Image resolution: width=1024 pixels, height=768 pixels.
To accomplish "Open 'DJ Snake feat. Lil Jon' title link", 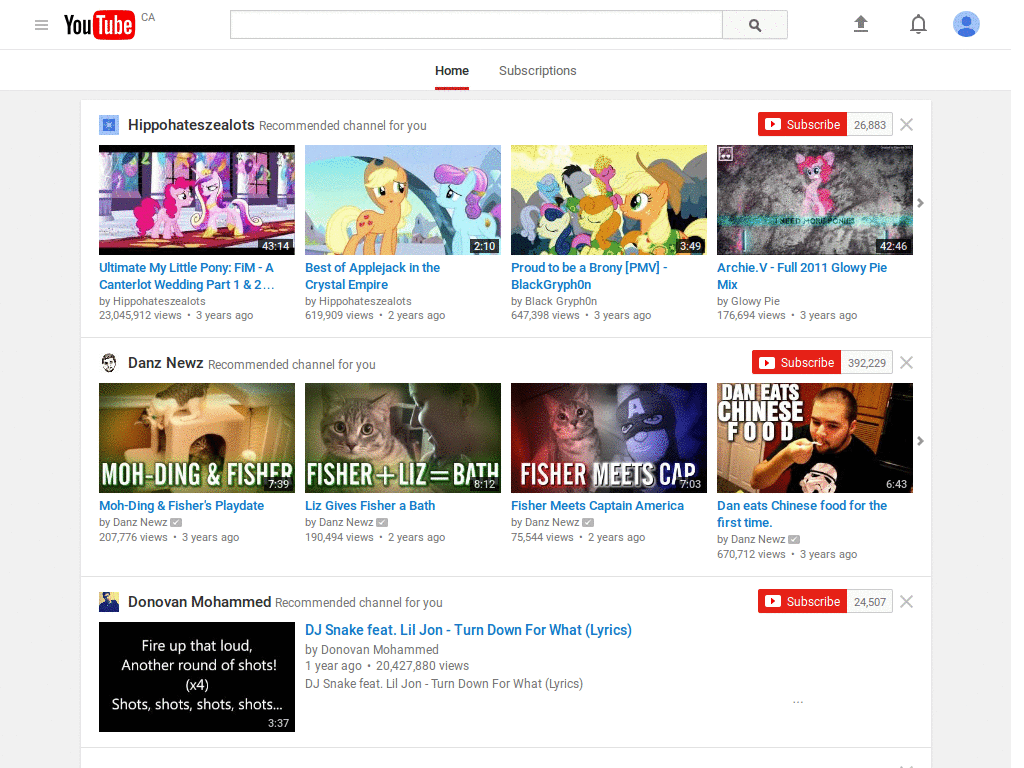I will (x=468, y=630).
